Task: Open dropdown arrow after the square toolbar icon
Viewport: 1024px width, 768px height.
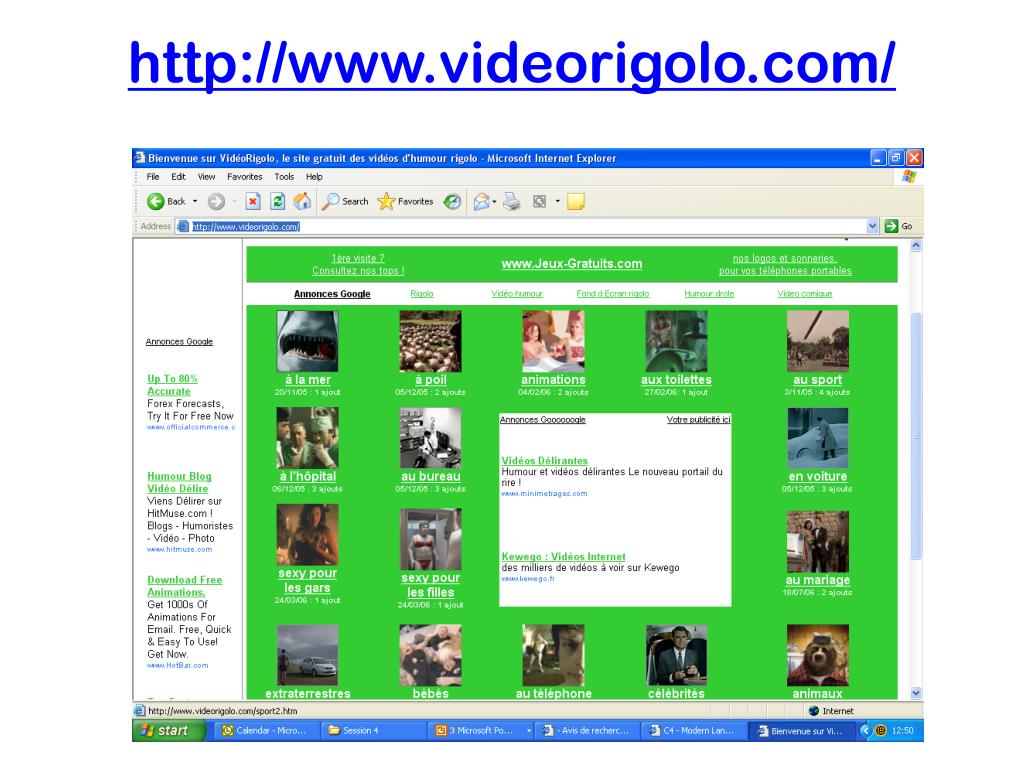Action: click(557, 201)
